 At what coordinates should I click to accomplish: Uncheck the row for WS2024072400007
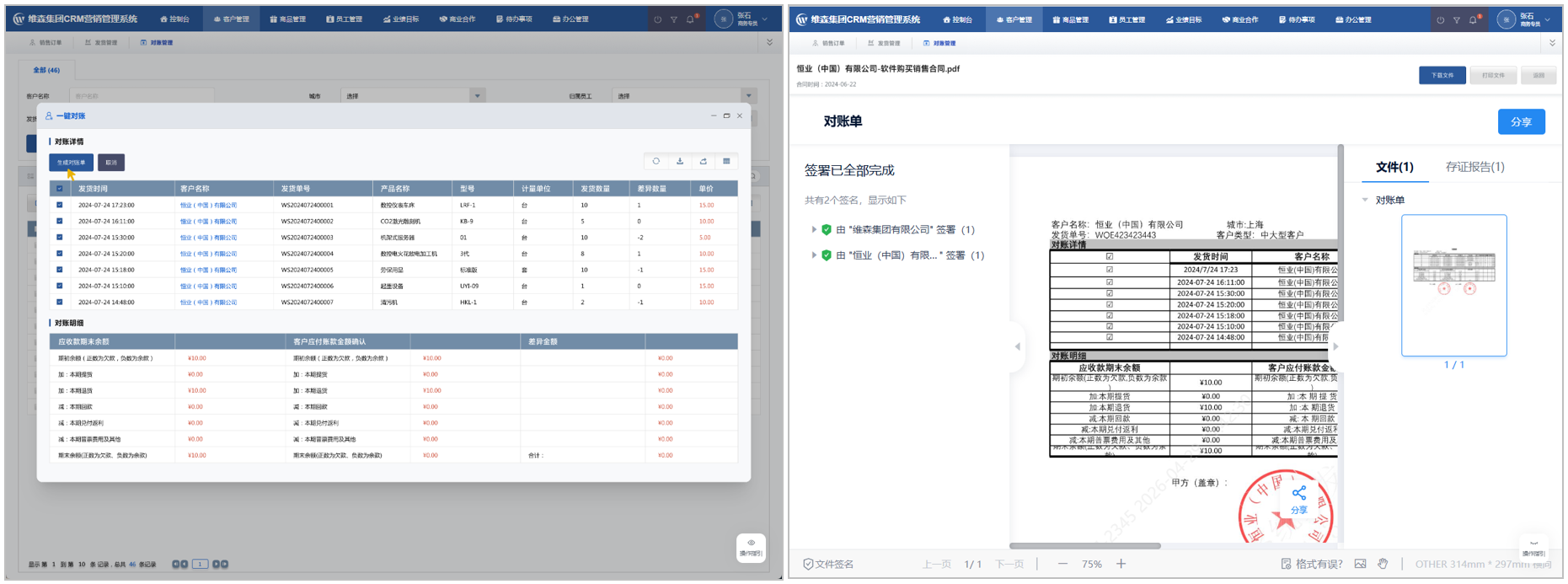pos(59,302)
